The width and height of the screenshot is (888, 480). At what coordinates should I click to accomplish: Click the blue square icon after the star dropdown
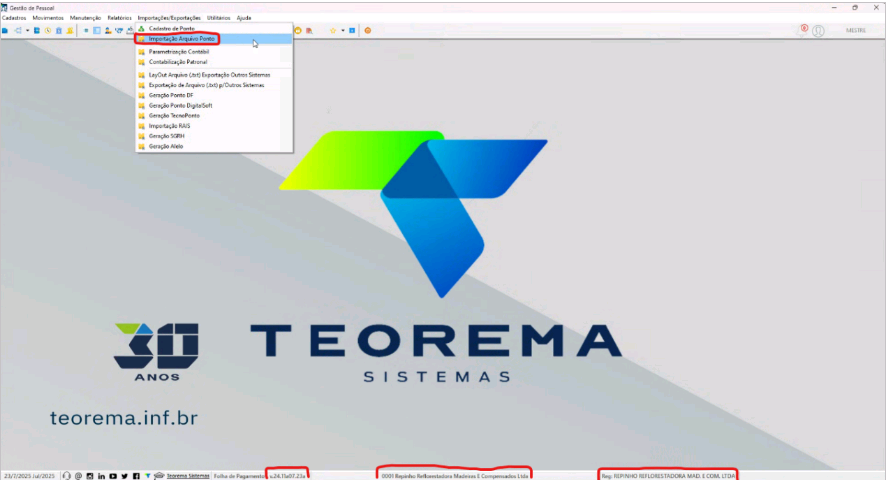352,31
